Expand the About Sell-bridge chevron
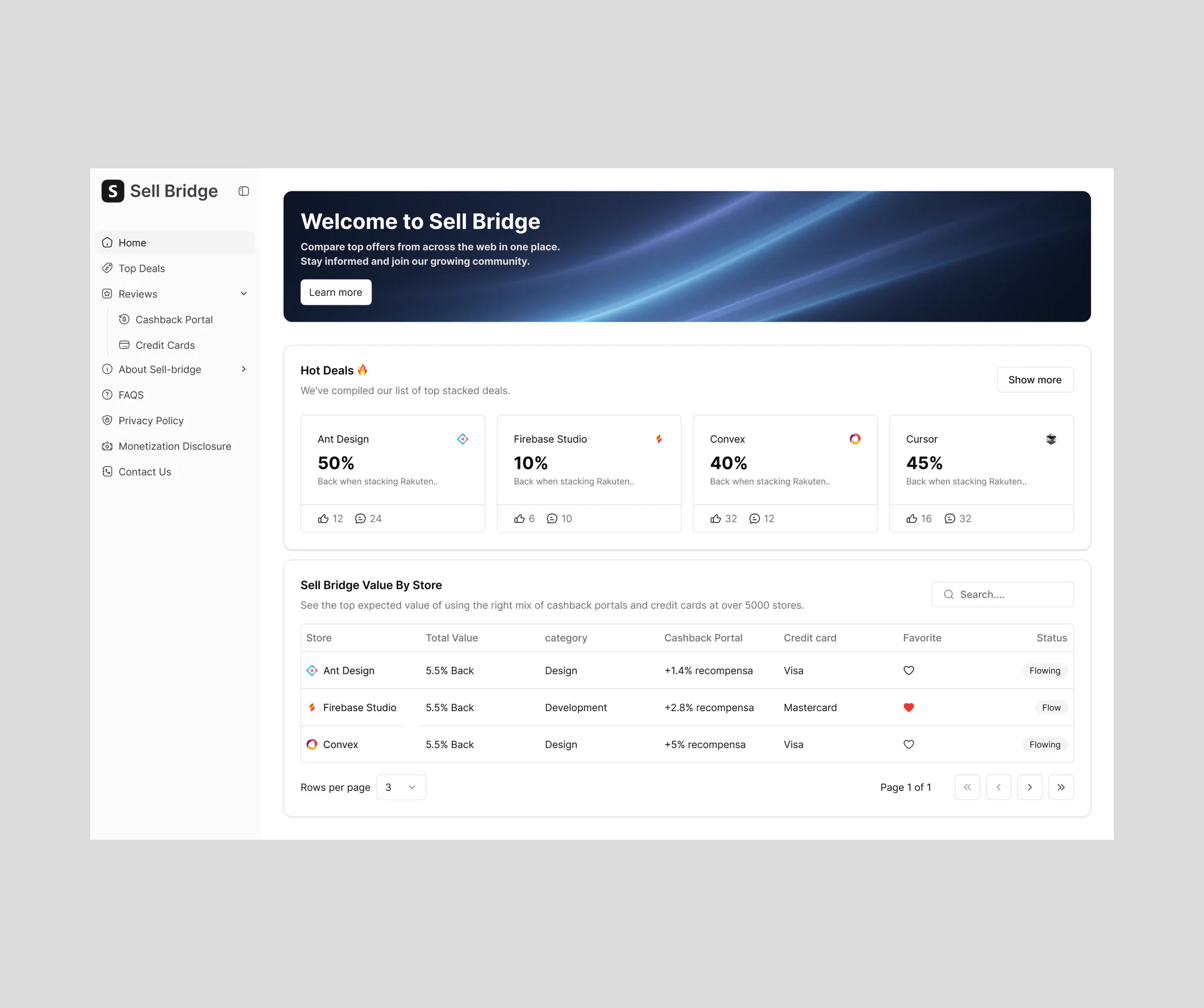Screen dimensions: 1204x1008 tap(243, 369)
